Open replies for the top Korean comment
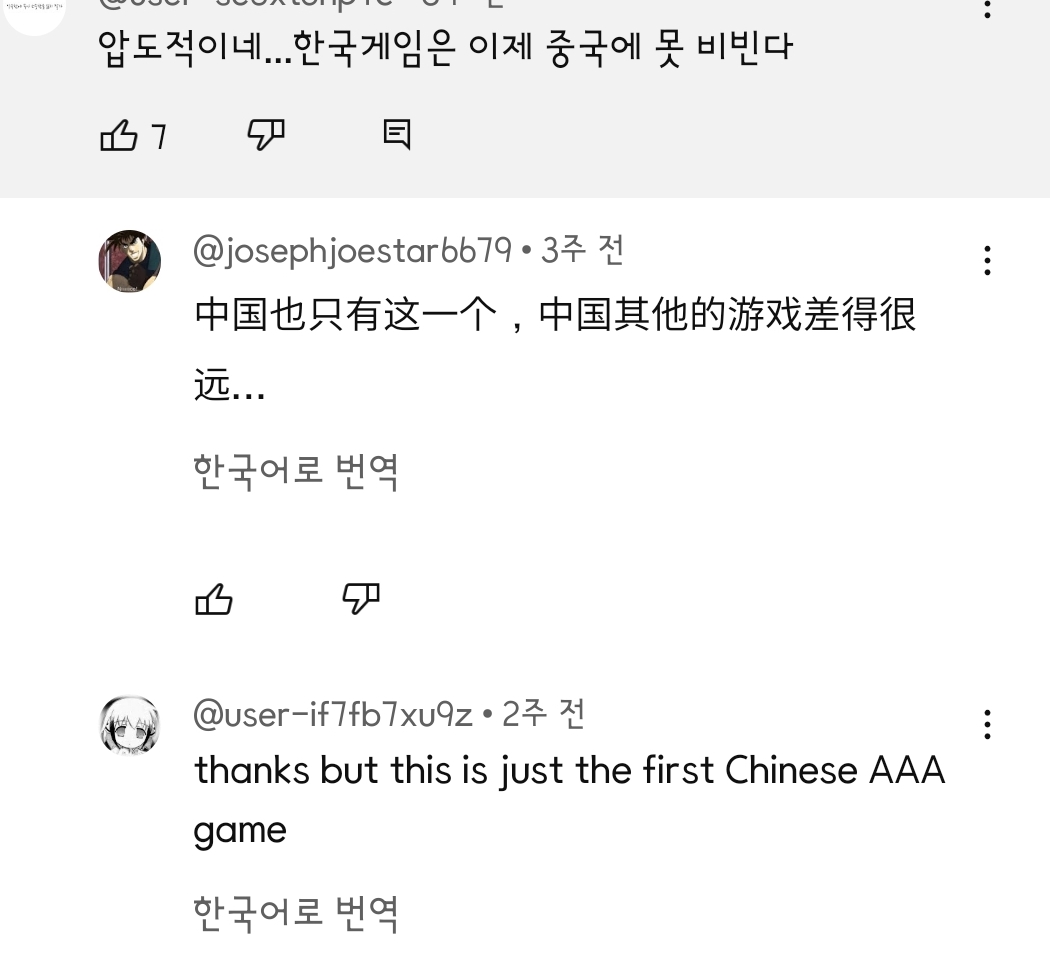 [397, 135]
